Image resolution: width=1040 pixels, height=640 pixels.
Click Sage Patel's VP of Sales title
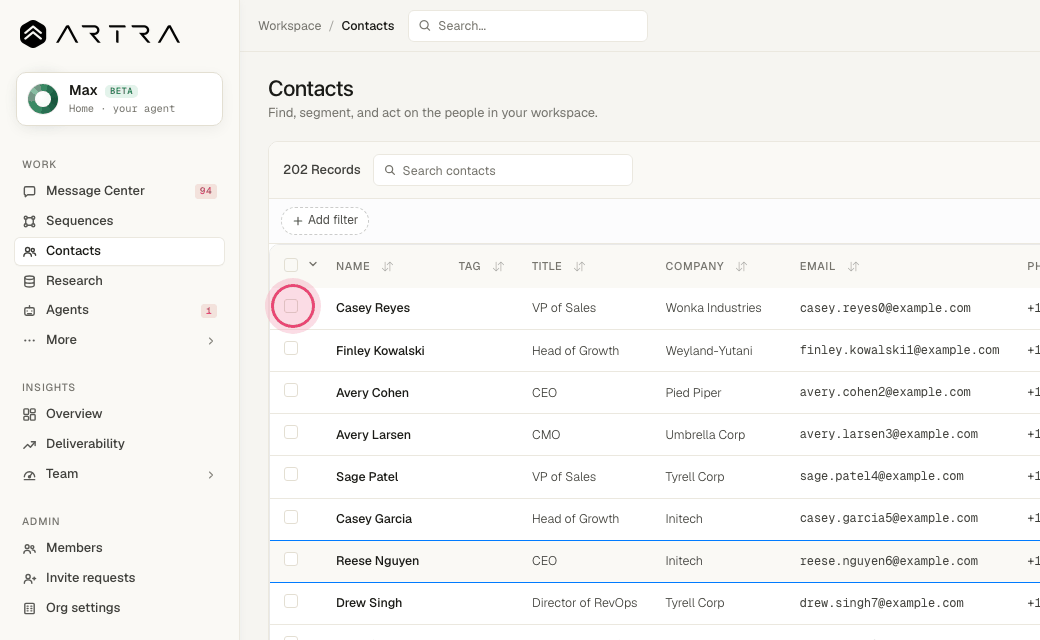(x=564, y=477)
